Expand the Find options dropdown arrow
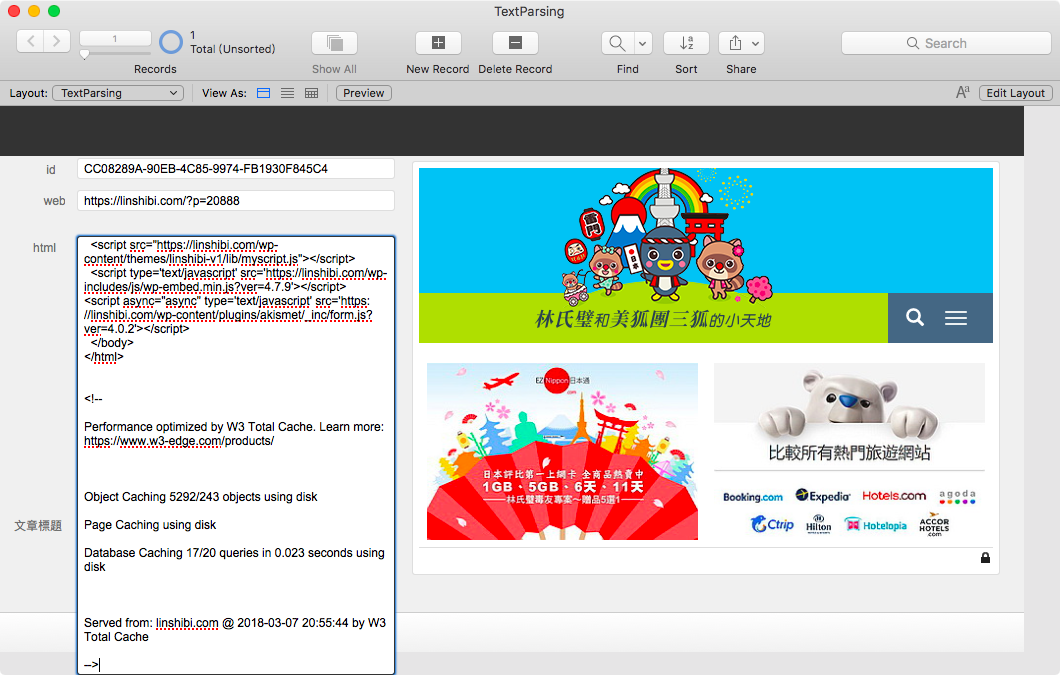The height and width of the screenshot is (675, 1060). pyautogui.click(x=643, y=43)
